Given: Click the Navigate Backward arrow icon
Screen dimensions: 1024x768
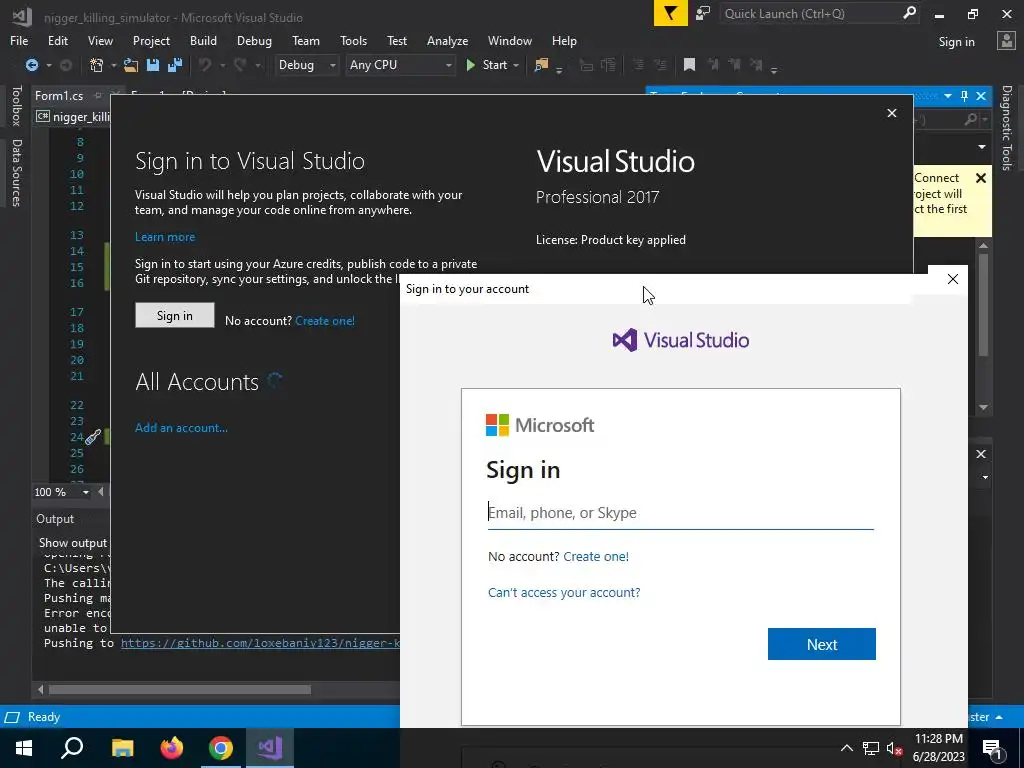Looking at the screenshot, I should (31, 65).
